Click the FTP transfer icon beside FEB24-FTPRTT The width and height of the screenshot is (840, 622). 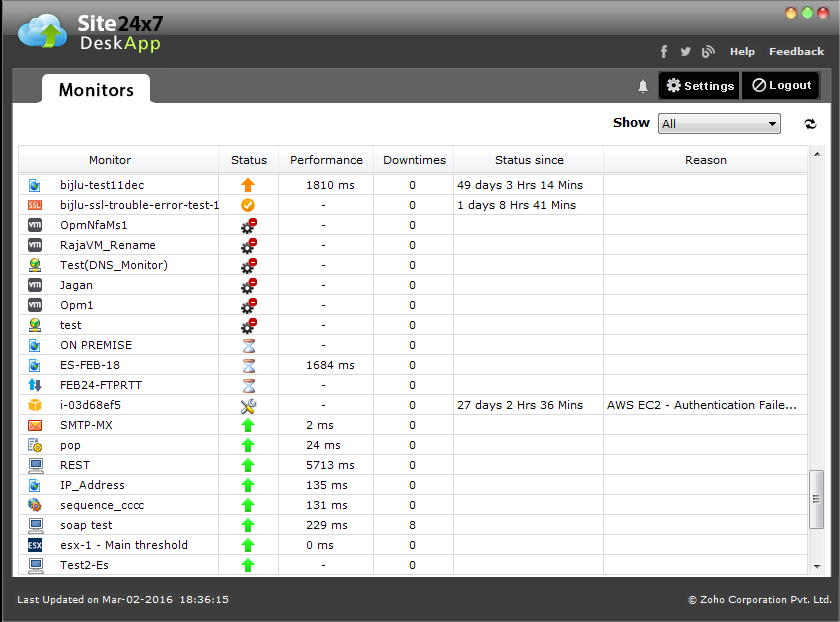point(35,385)
